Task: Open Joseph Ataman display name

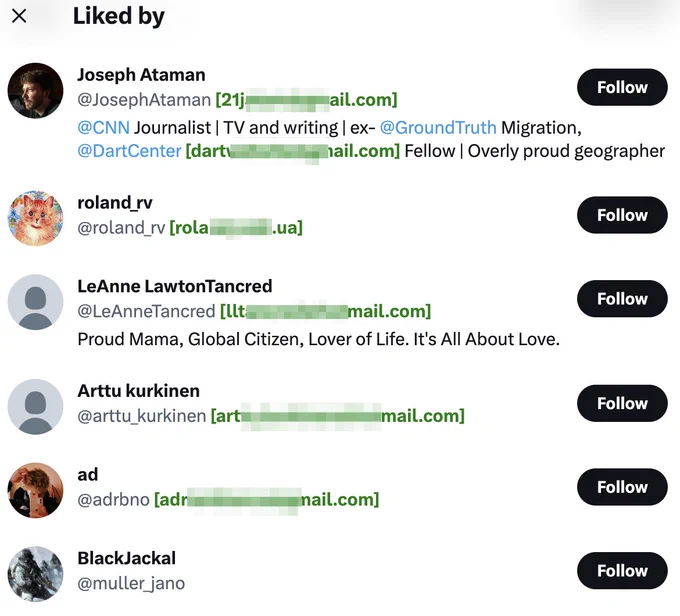Action: [141, 75]
